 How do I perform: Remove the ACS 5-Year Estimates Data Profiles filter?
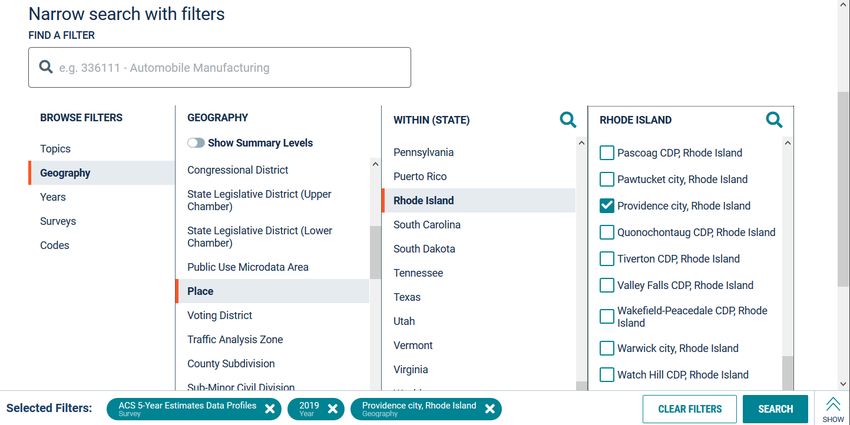269,409
